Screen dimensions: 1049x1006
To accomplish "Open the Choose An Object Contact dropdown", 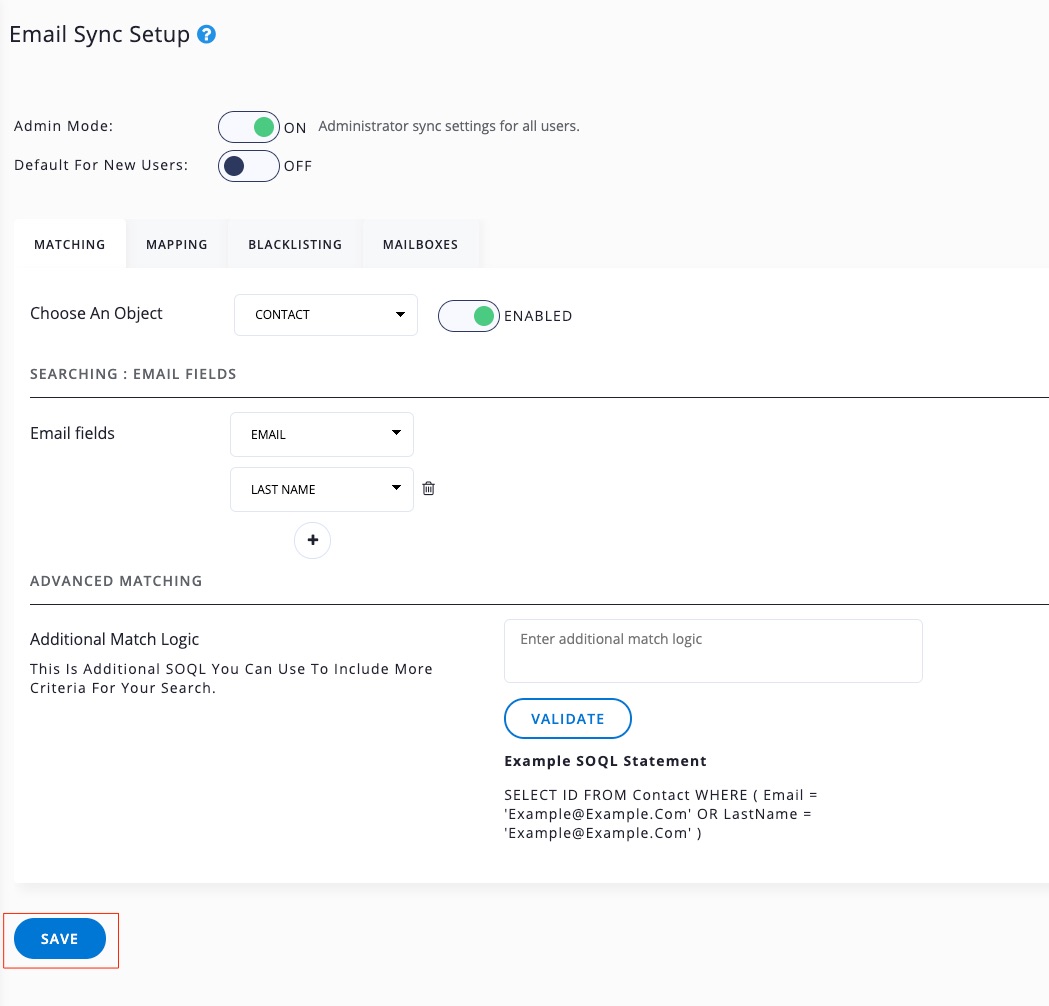I will [x=326, y=314].
